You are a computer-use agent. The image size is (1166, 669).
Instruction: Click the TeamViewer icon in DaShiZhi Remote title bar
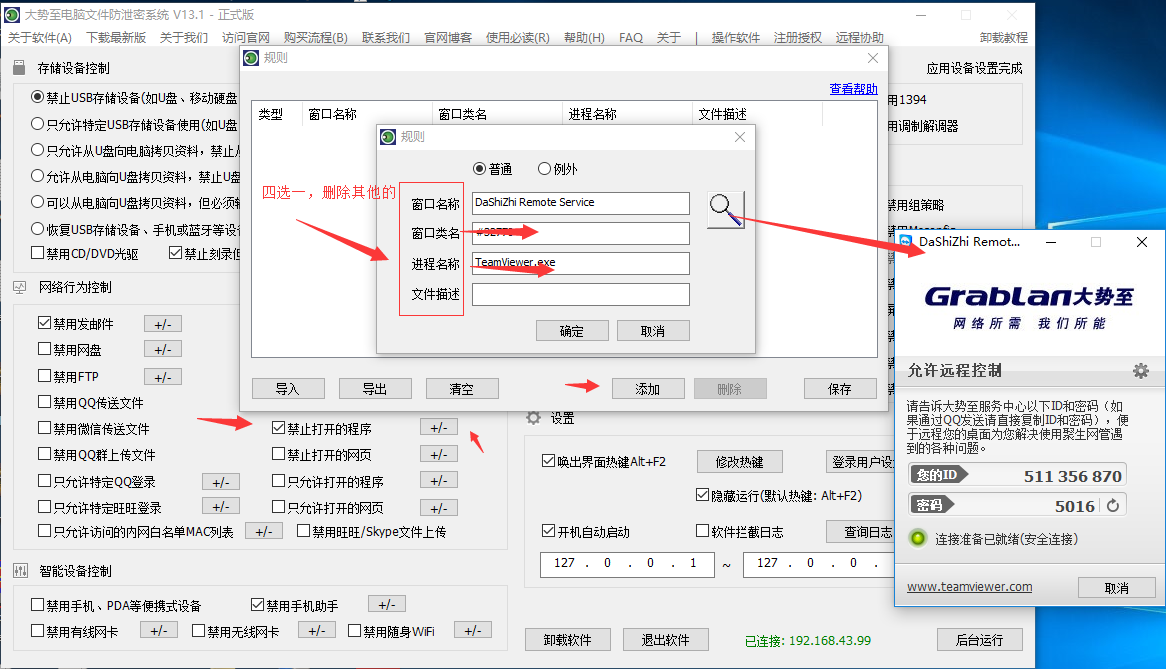tap(905, 242)
